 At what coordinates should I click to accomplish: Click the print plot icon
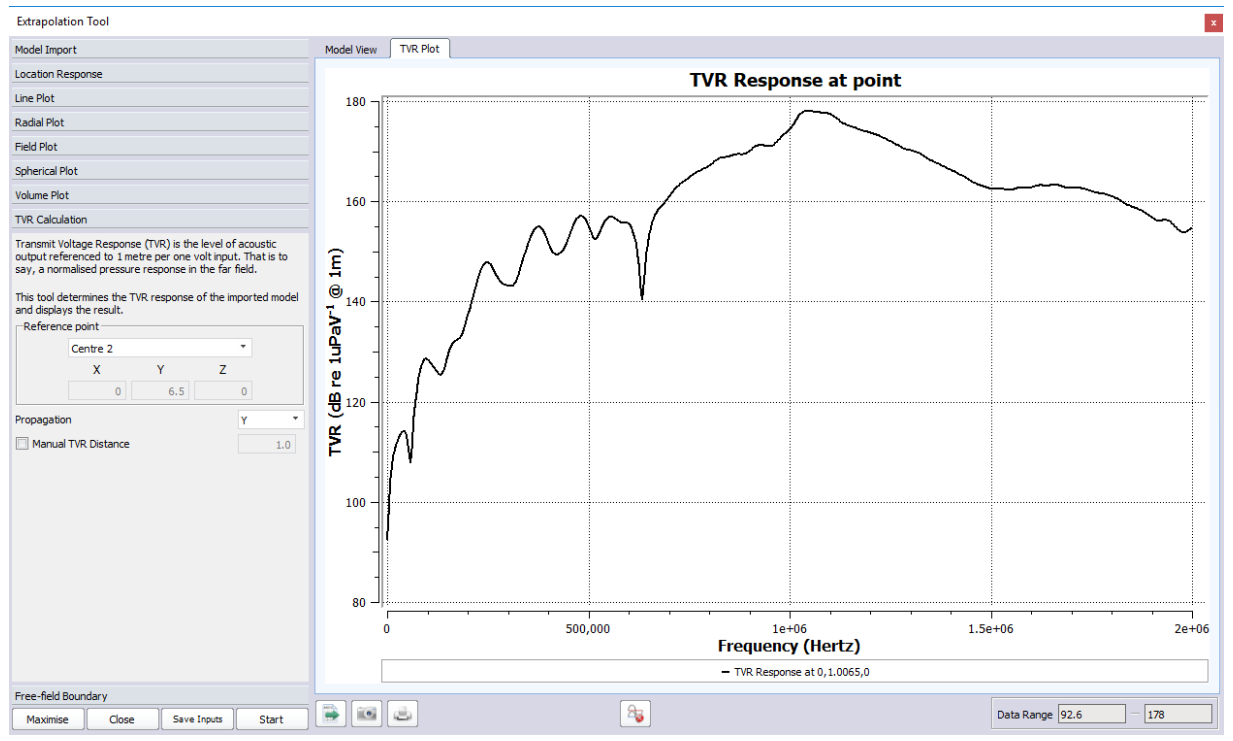pos(402,713)
